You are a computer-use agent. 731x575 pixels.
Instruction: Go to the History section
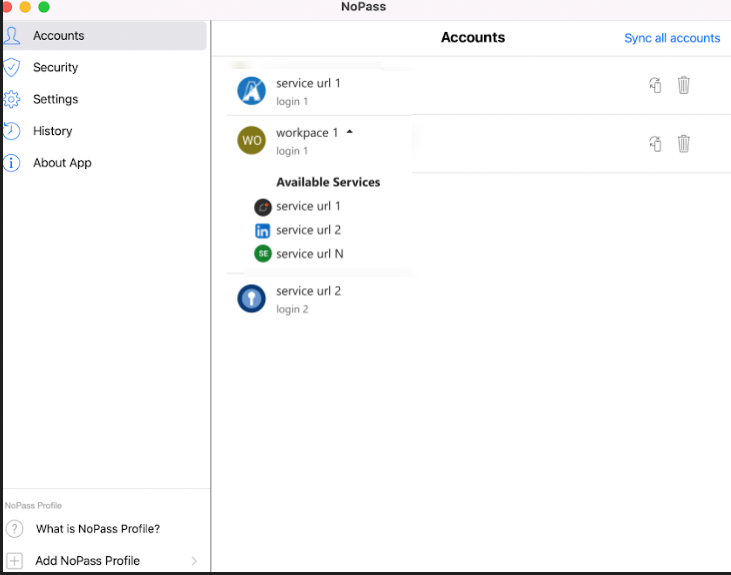point(52,131)
